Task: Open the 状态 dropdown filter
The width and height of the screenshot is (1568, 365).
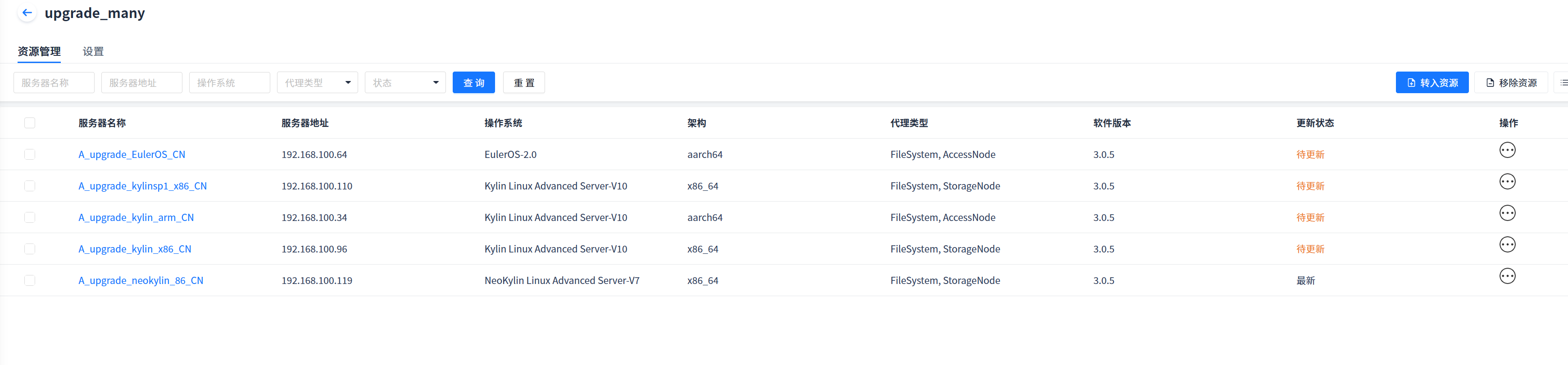Action: click(x=405, y=83)
